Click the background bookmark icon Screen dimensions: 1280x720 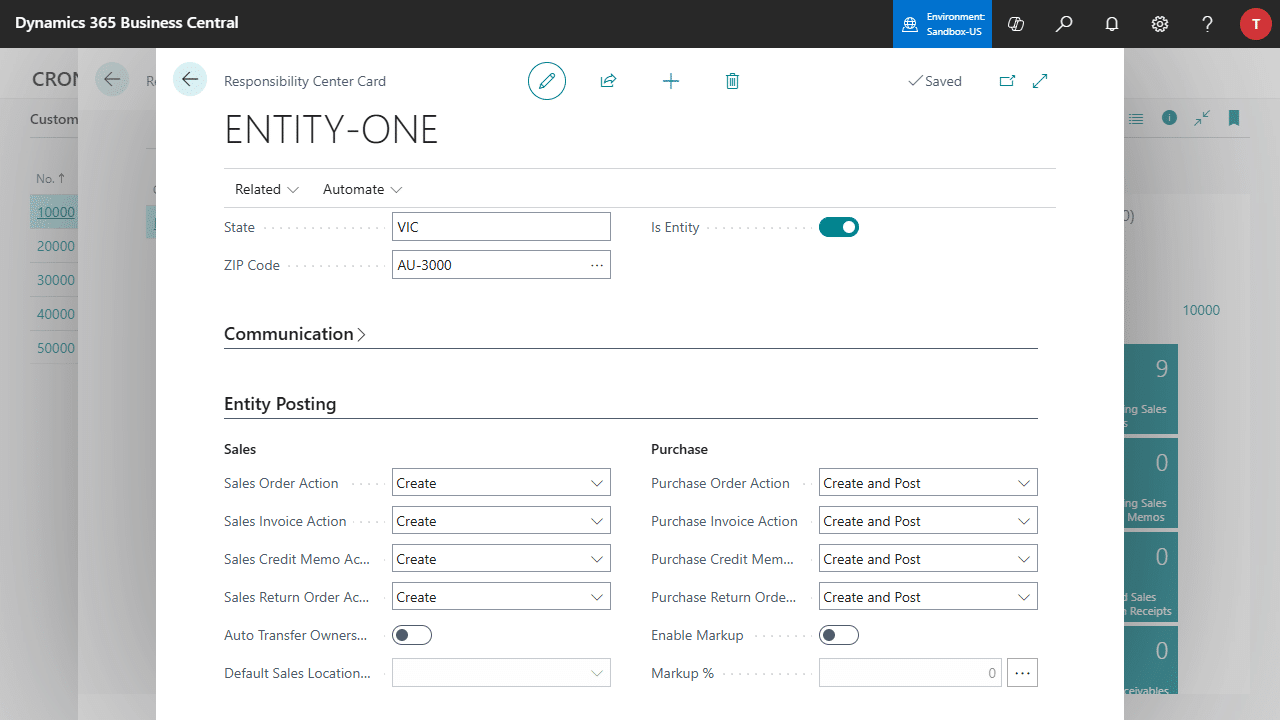(x=1234, y=118)
